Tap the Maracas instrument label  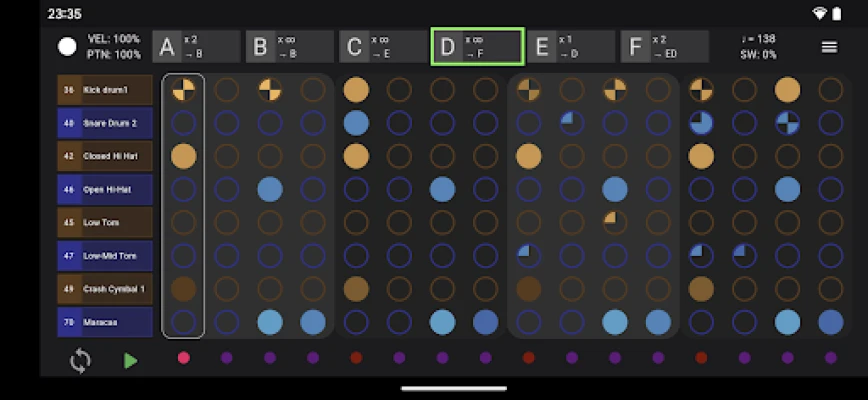pos(105,322)
